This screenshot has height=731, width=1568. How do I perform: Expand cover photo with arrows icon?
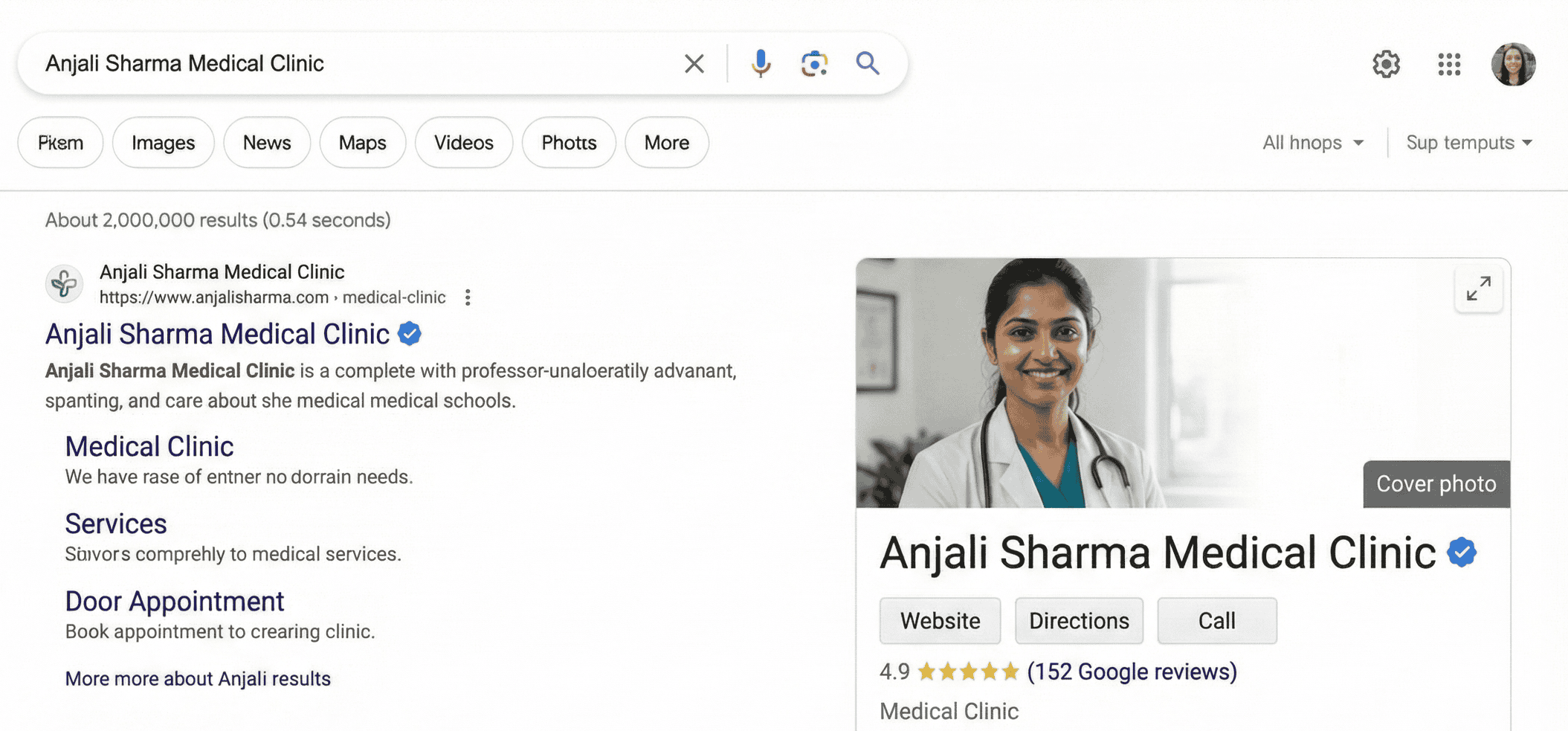1478,289
